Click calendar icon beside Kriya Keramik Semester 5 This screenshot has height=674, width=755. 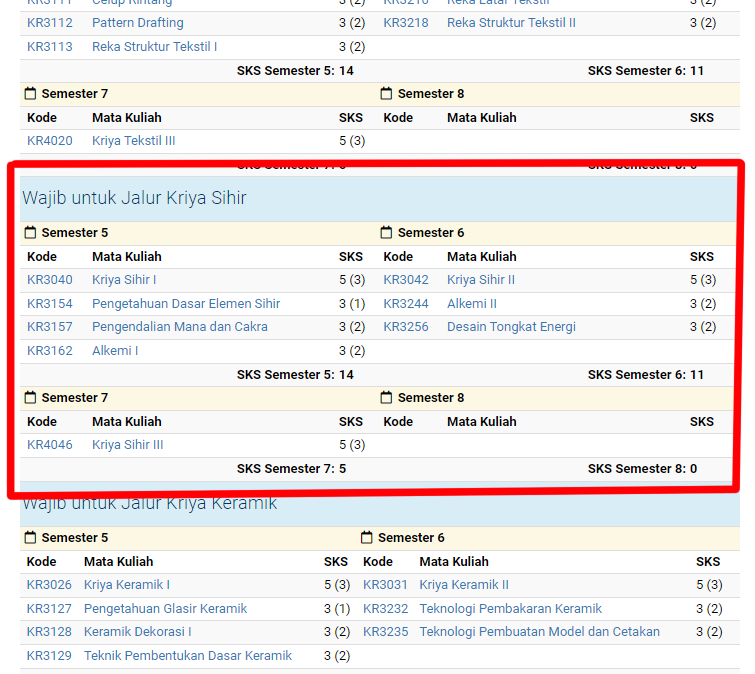[x=30, y=537]
